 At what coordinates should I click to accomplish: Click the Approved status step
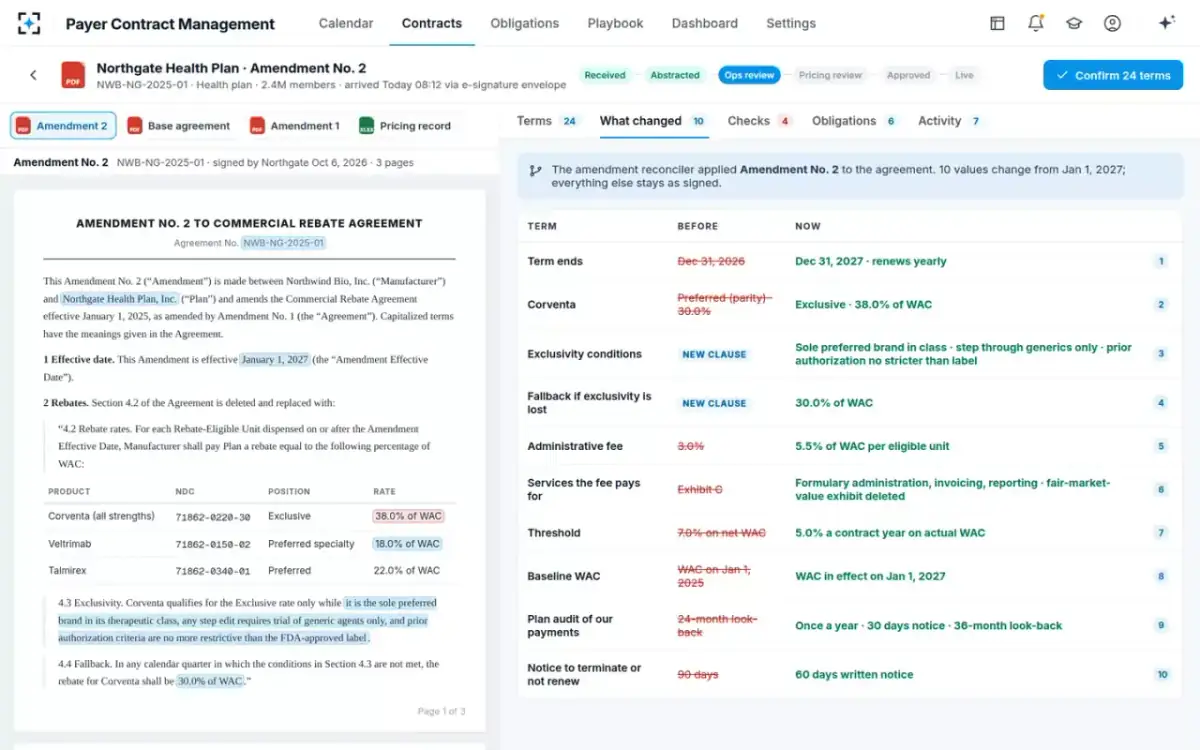tap(908, 75)
